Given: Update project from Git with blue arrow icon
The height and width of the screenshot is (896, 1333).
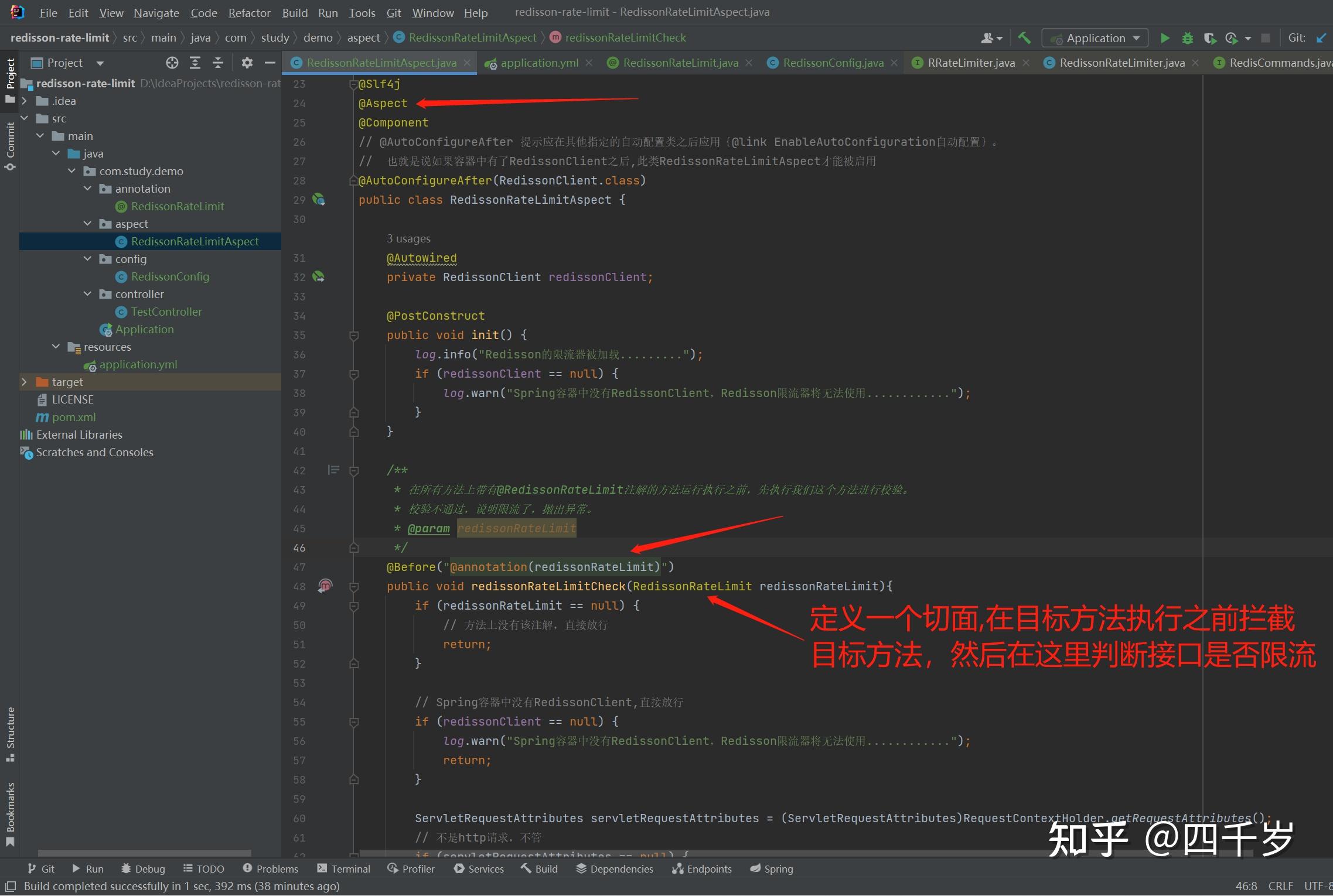Looking at the screenshot, I should pyautogui.click(x=1321, y=37).
